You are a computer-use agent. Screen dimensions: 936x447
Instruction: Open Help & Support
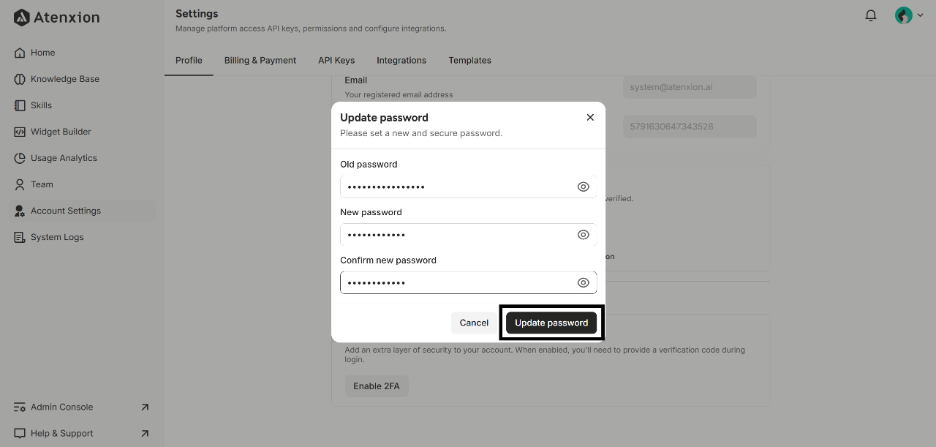tap(54, 433)
